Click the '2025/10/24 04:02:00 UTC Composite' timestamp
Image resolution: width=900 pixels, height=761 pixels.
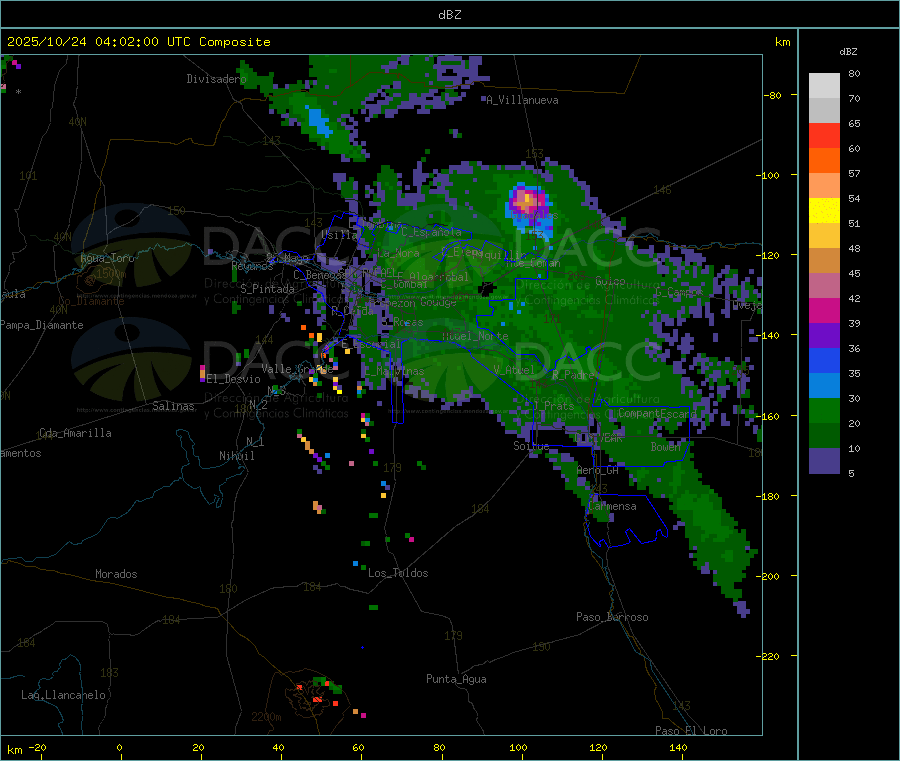[x=138, y=42]
